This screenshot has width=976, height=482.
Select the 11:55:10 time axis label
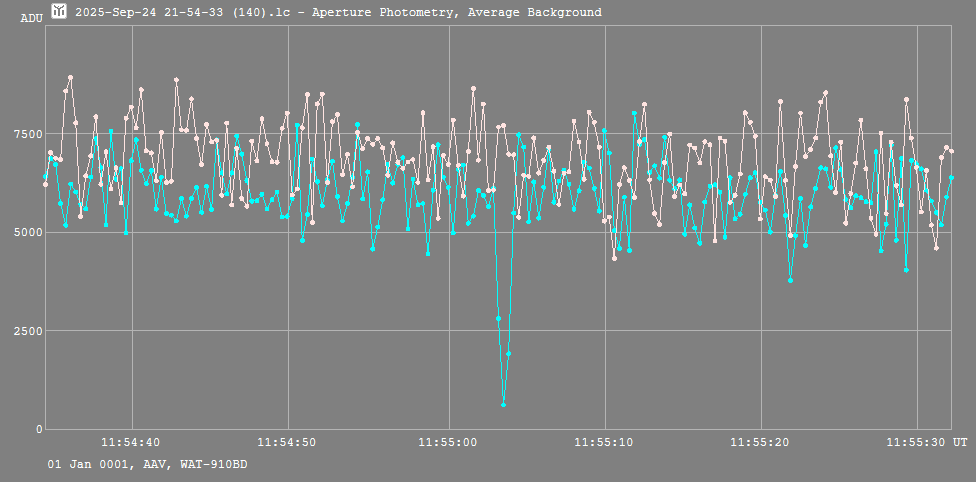[604, 442]
